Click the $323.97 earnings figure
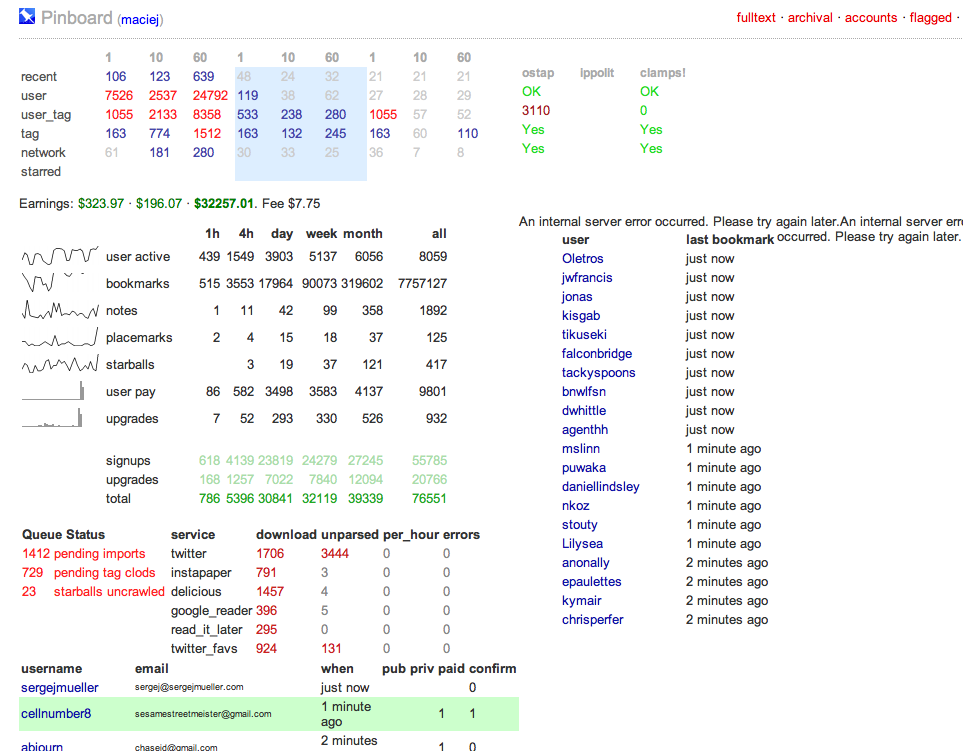 click(x=101, y=204)
